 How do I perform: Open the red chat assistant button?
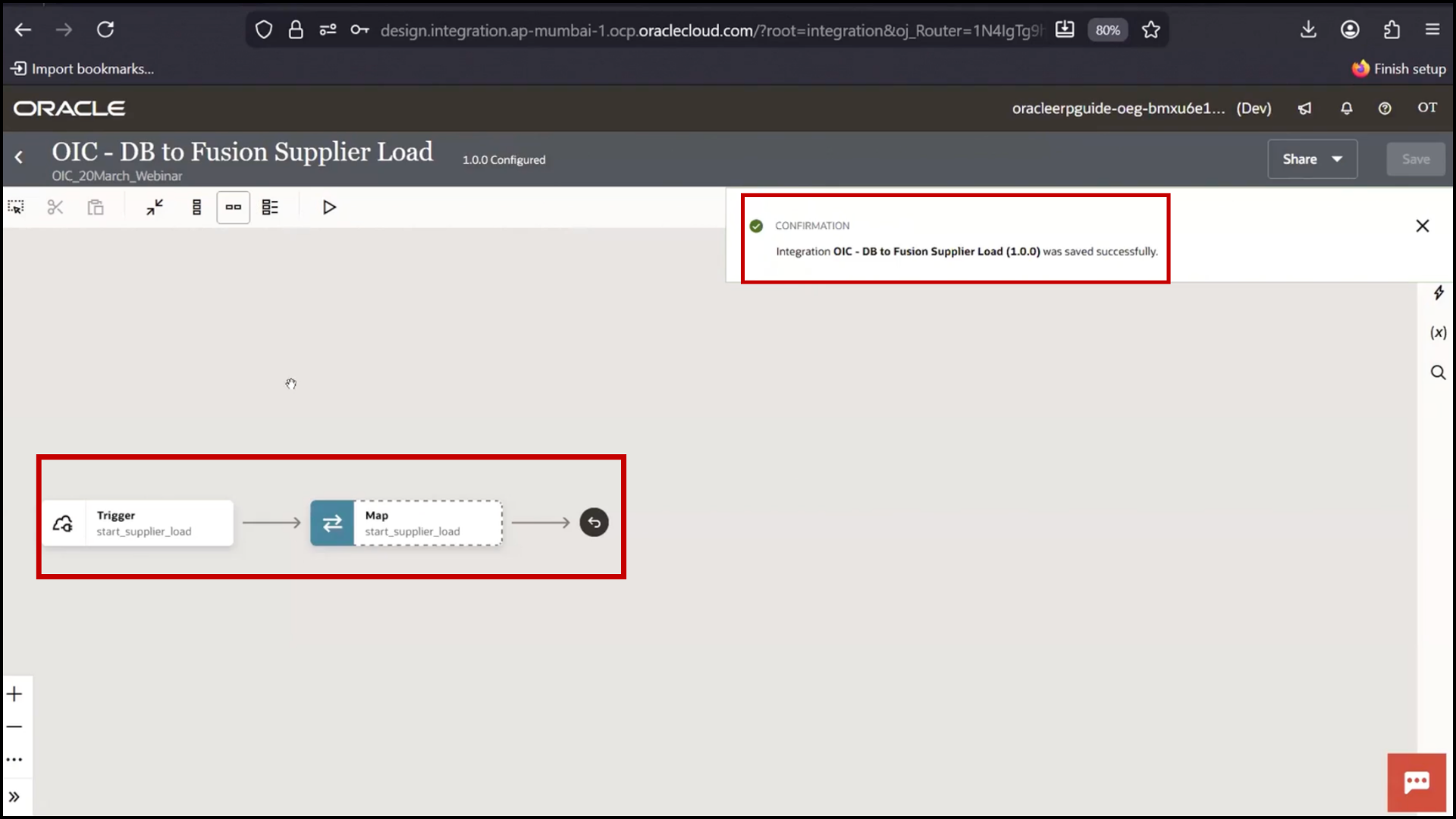(x=1417, y=783)
